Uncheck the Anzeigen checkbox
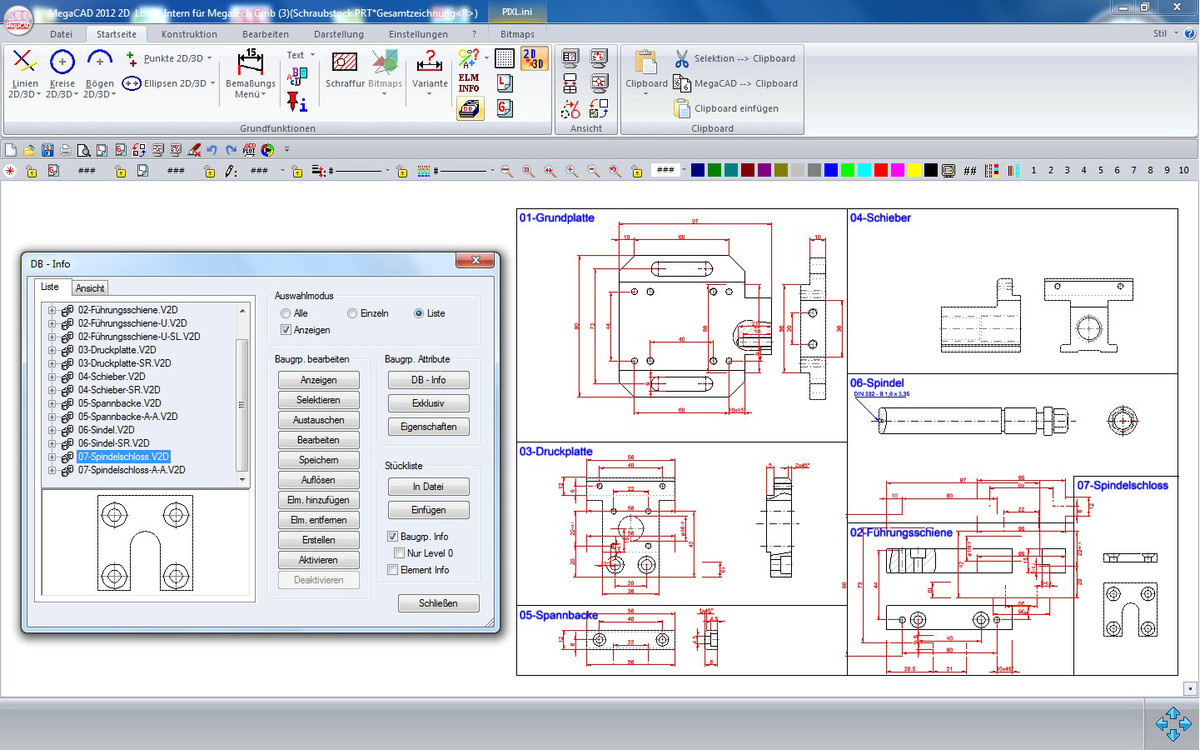Viewport: 1200px width, 750px height. pos(287,329)
